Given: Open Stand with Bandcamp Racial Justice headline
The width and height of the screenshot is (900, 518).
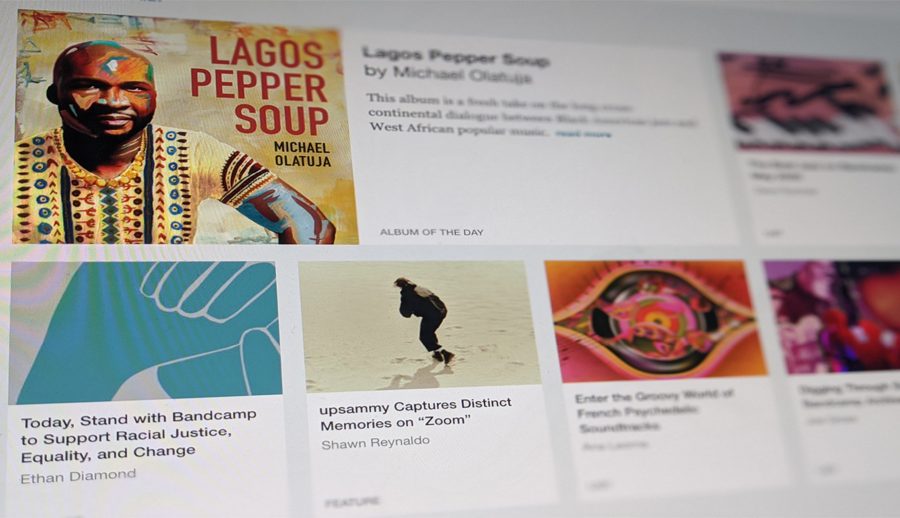Looking at the screenshot, I should pyautogui.click(x=138, y=436).
